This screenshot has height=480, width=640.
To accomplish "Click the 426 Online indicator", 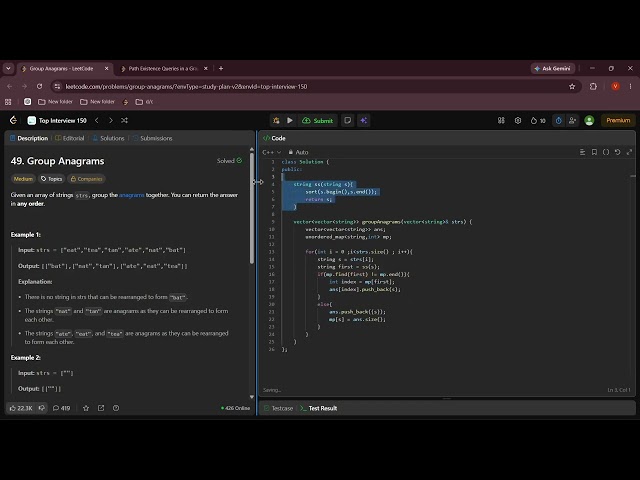I will pos(236,408).
